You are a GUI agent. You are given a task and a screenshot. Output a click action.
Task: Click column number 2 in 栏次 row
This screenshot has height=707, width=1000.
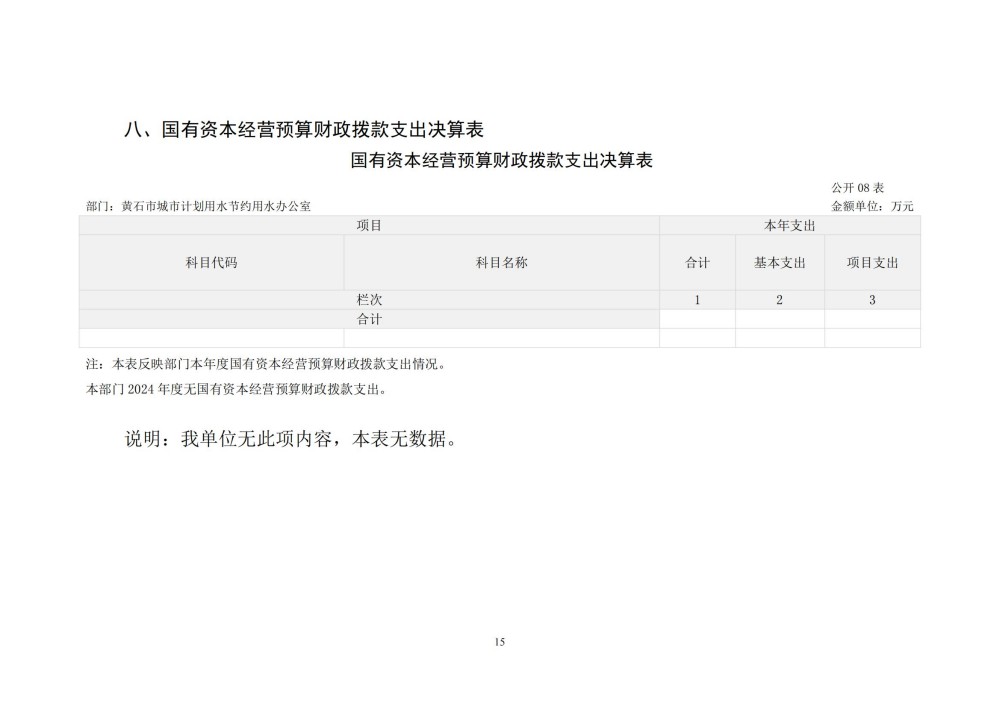click(779, 300)
